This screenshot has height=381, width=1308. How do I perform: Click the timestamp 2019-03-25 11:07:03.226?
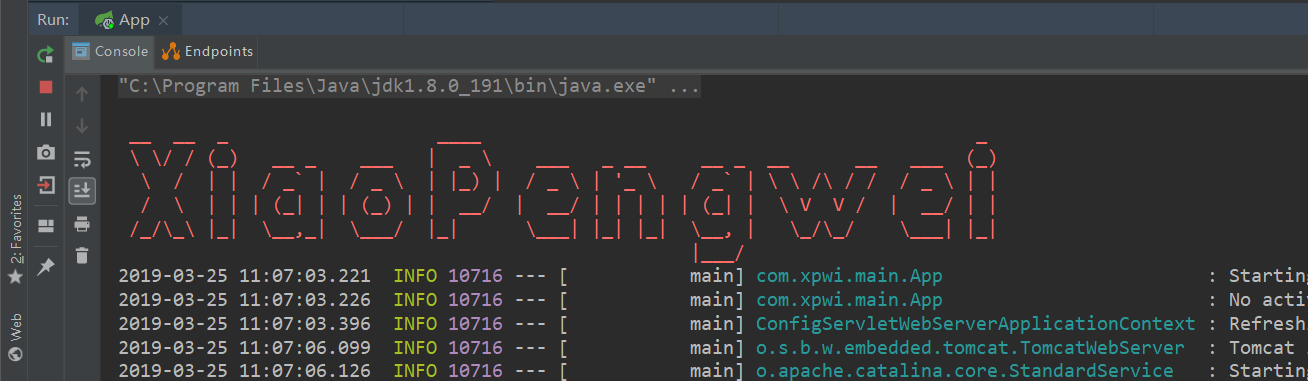(244, 300)
